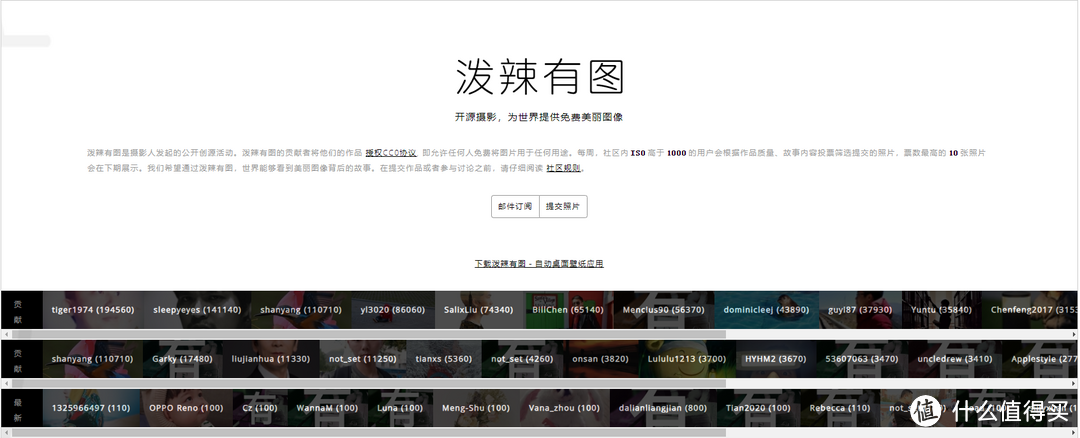Open newest user 1325966497 (110)
This screenshot has height=438, width=1080.
tap(91, 408)
